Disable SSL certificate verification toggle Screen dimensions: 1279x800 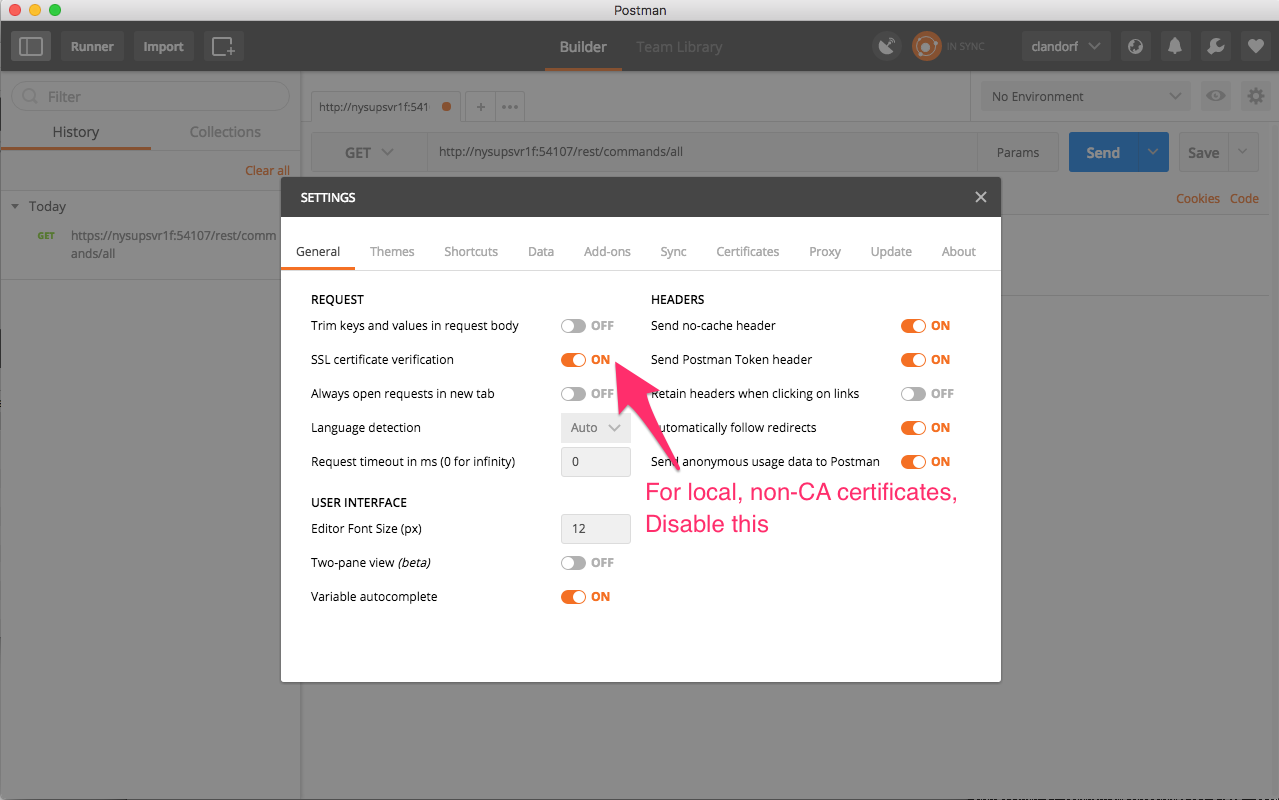tap(573, 360)
